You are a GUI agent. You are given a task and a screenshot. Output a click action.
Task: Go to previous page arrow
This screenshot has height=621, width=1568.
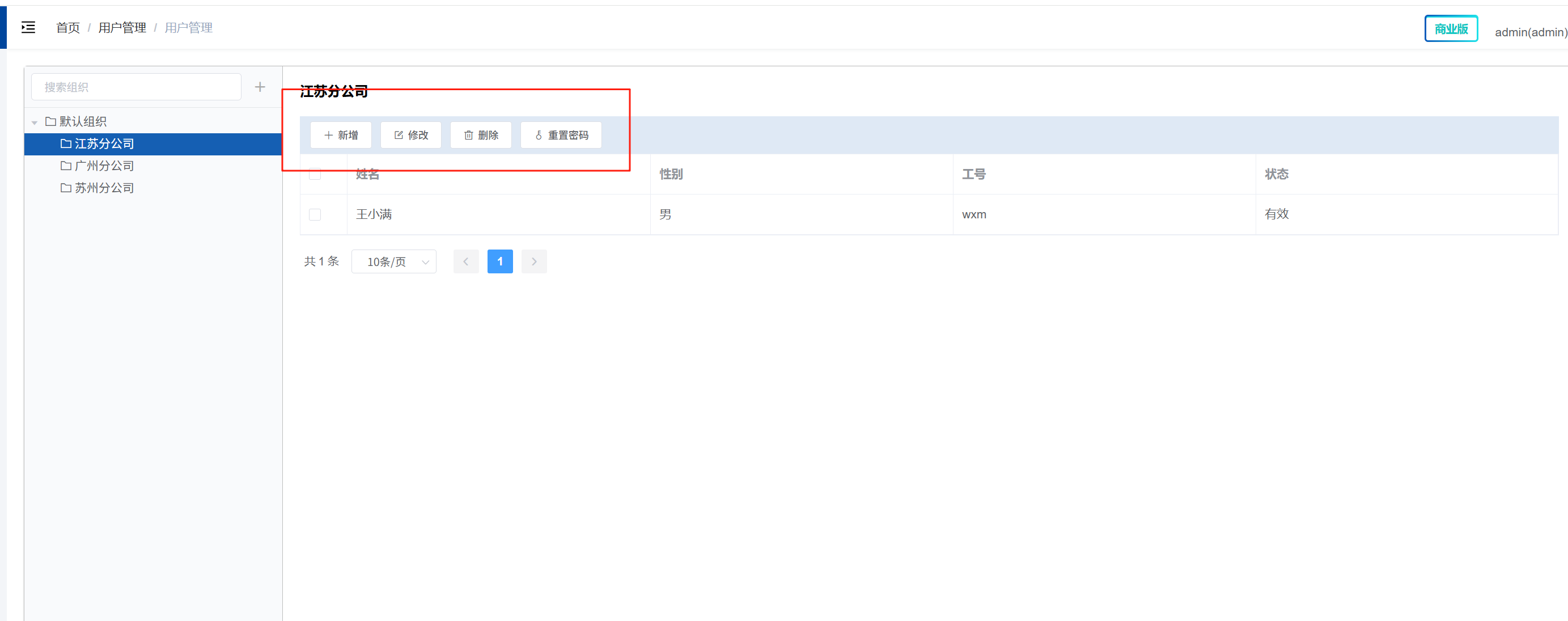pos(466,262)
